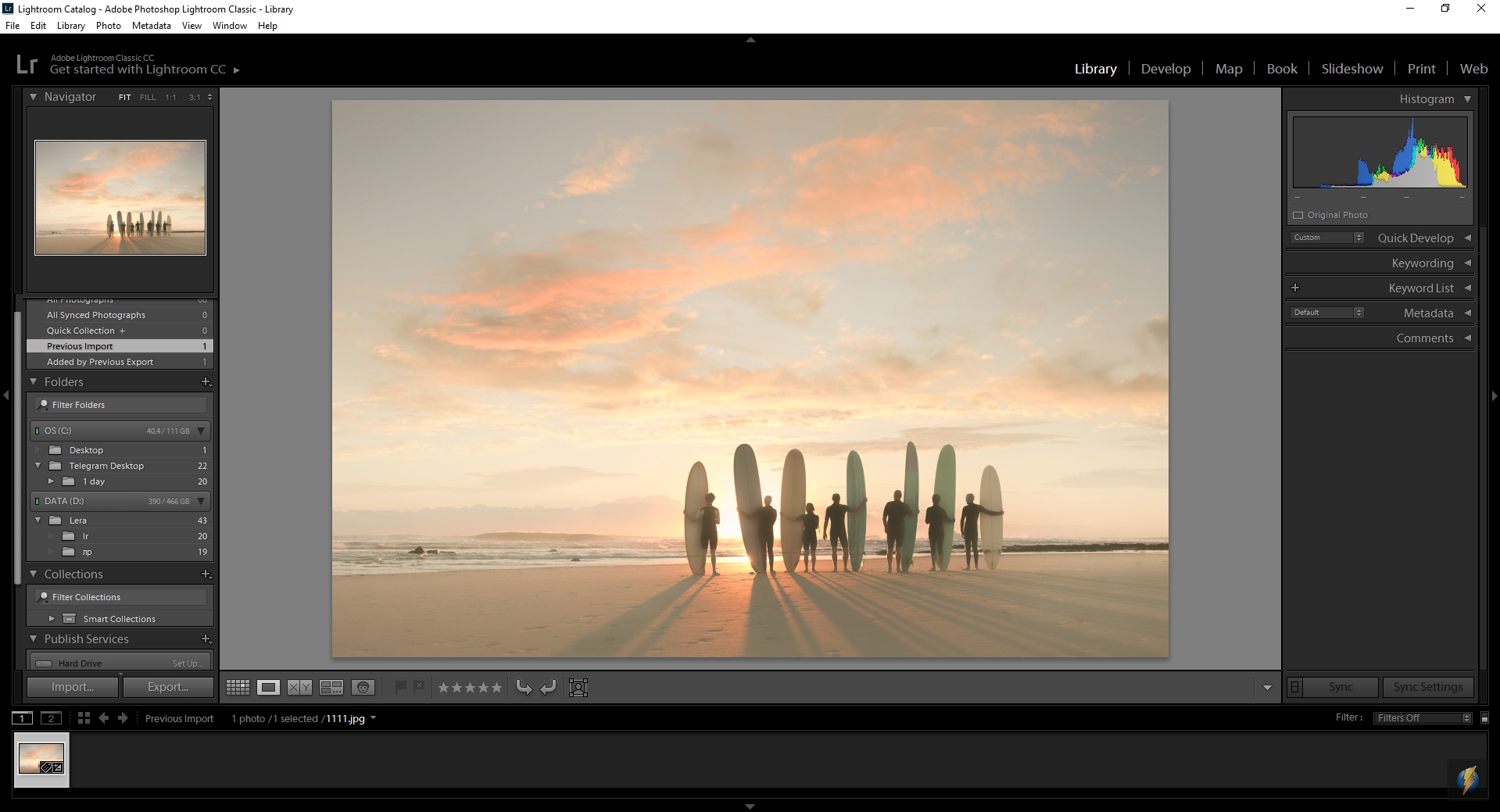Open the 1111.jpg filename dropdown
Screen dimensions: 1500x812
pyautogui.click(x=374, y=717)
